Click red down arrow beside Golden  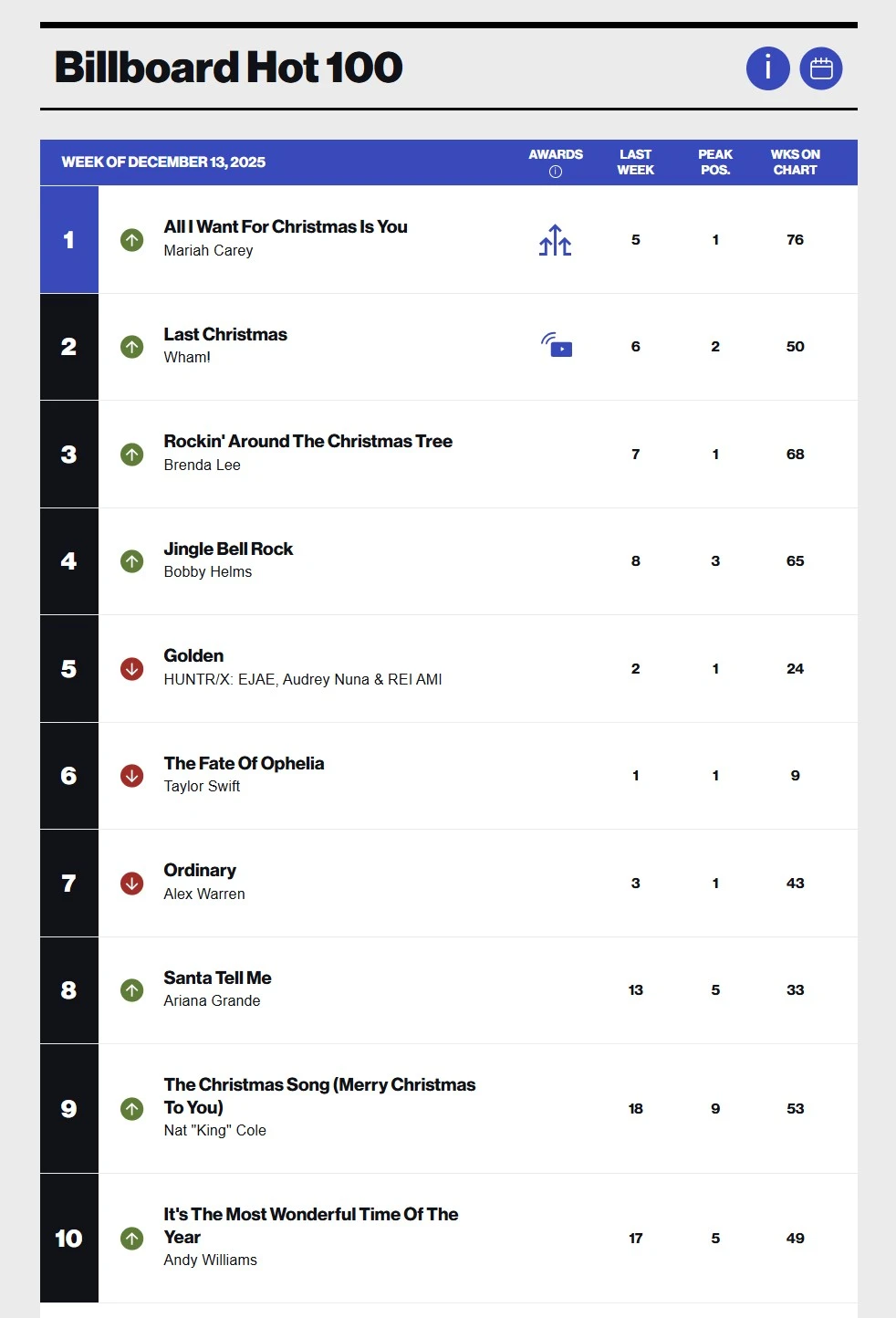(x=132, y=669)
